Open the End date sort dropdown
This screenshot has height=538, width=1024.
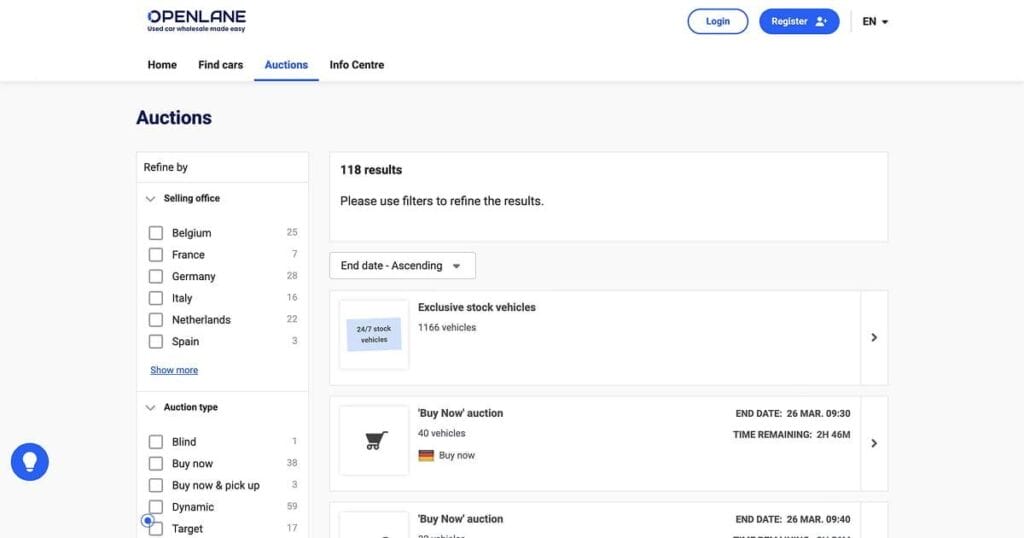(x=402, y=266)
